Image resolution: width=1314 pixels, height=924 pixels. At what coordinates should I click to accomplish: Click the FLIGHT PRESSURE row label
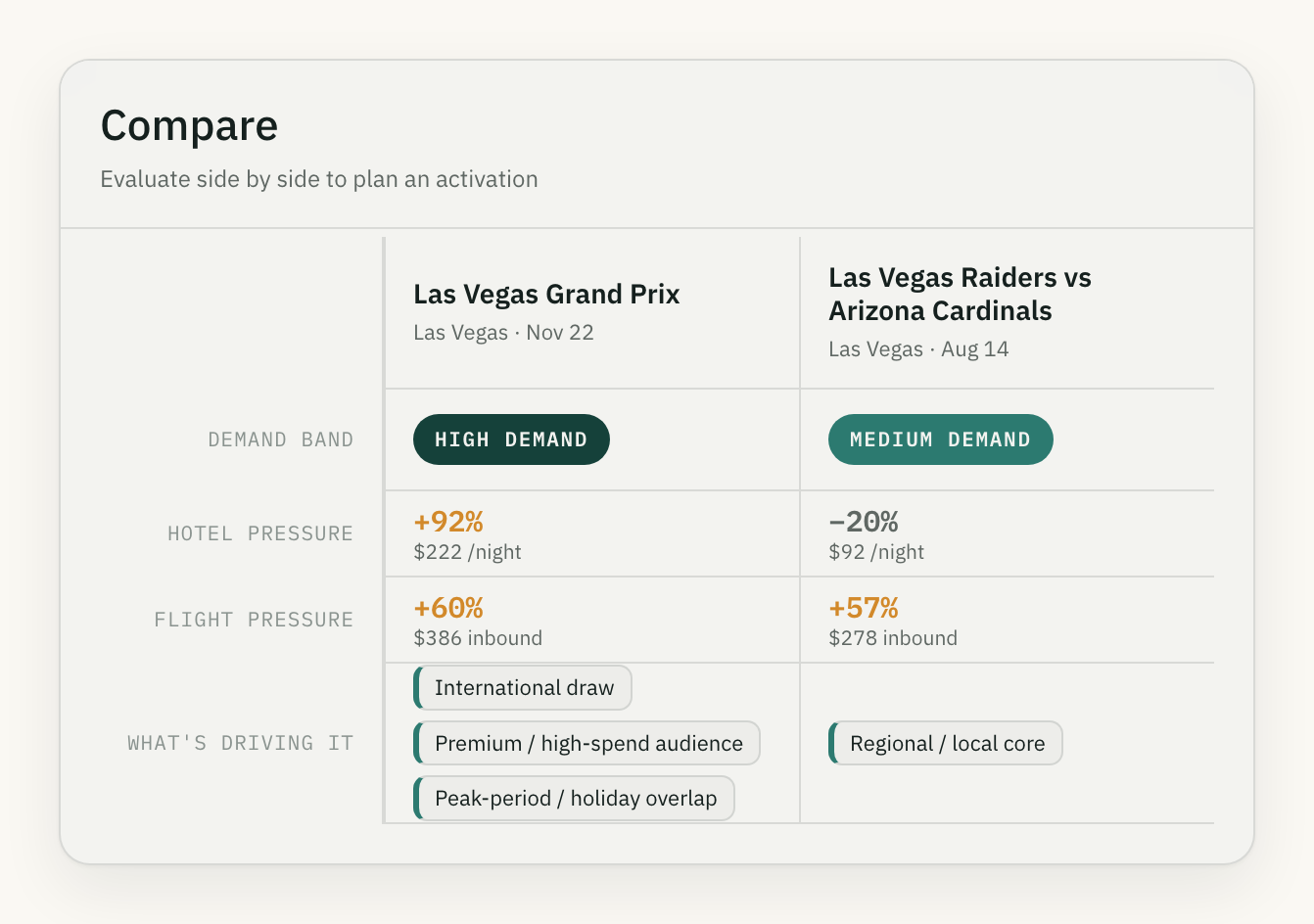(254, 621)
